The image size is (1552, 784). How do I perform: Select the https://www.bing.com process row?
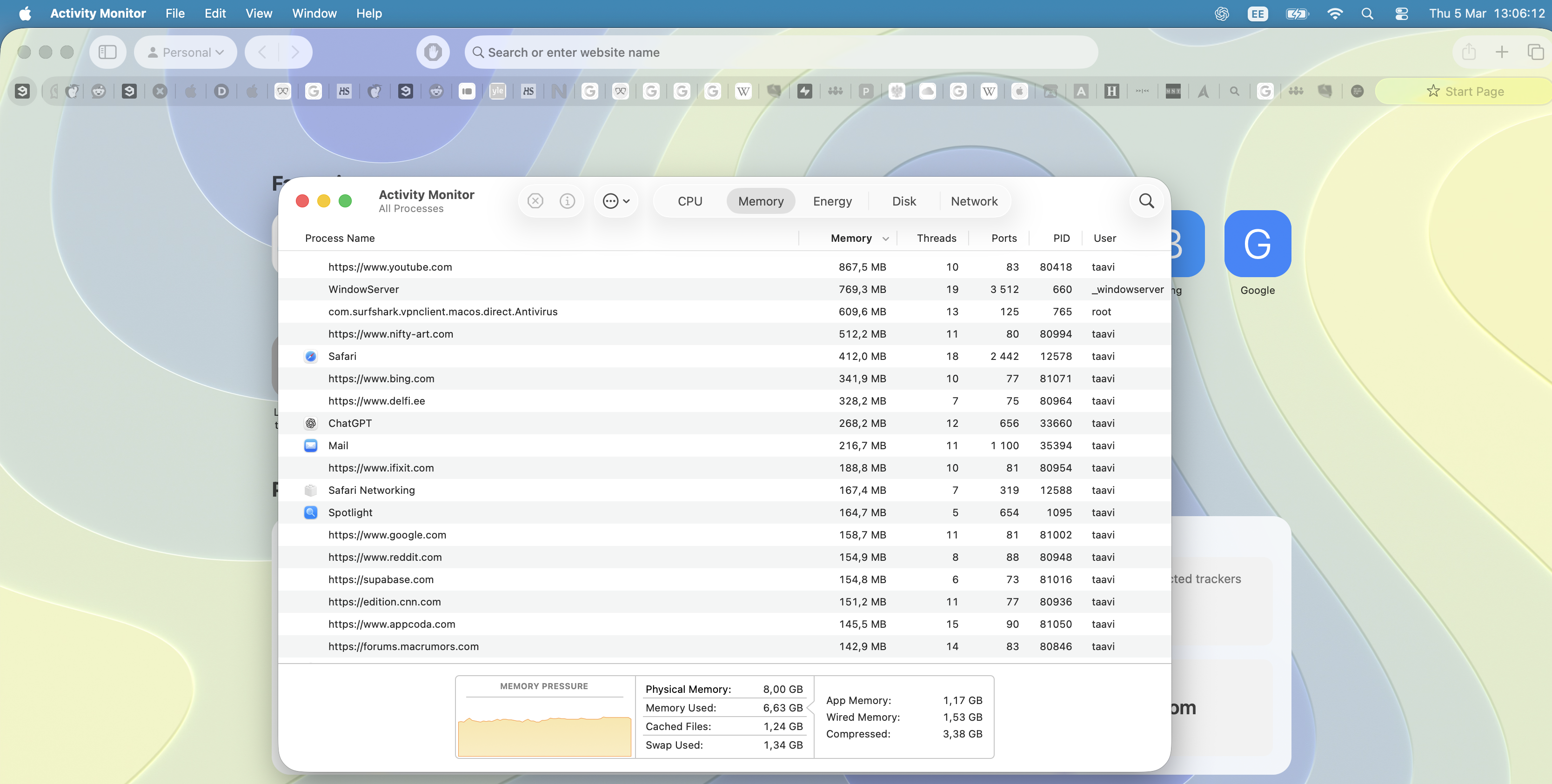click(x=724, y=379)
